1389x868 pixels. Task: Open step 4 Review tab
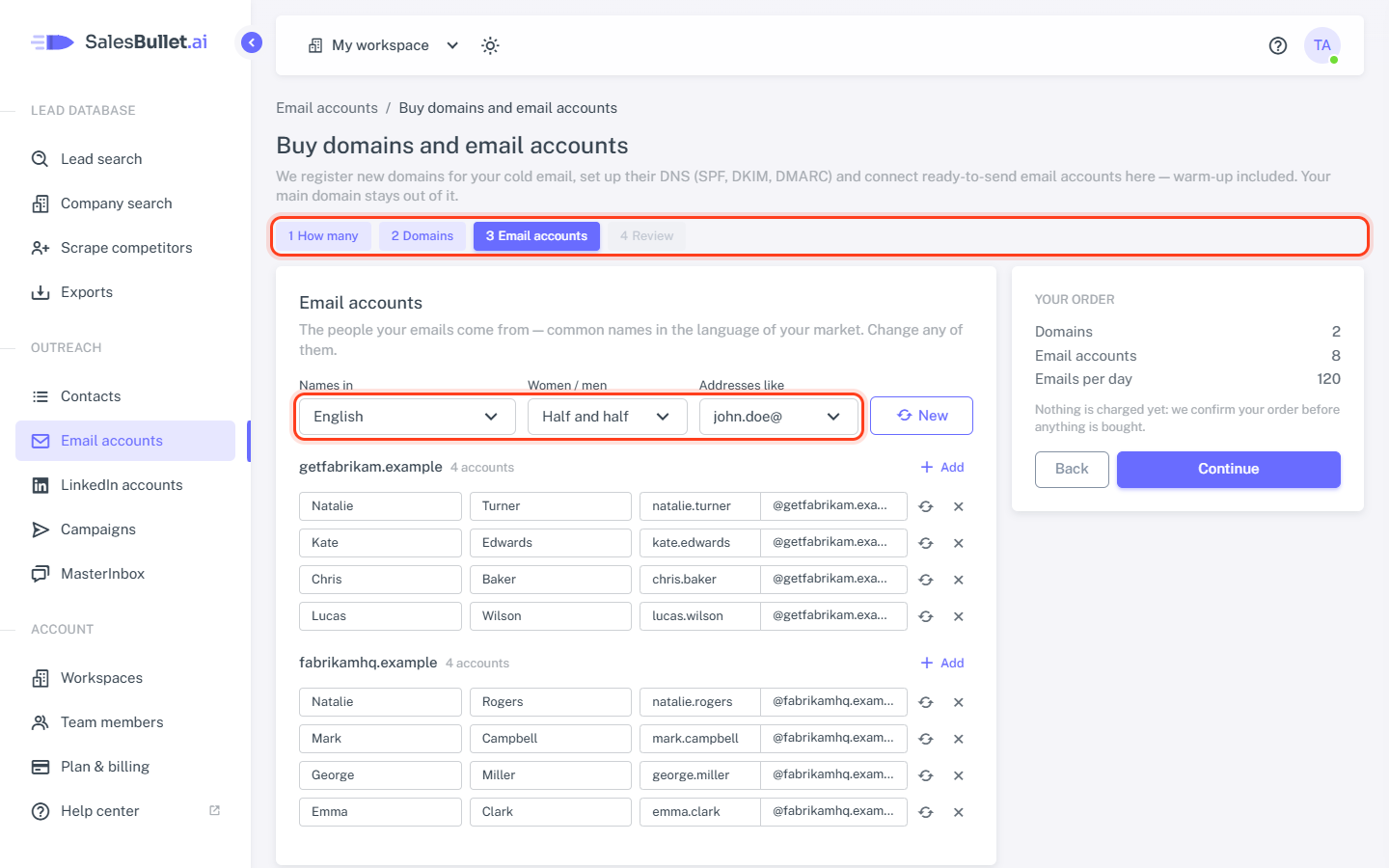click(646, 236)
